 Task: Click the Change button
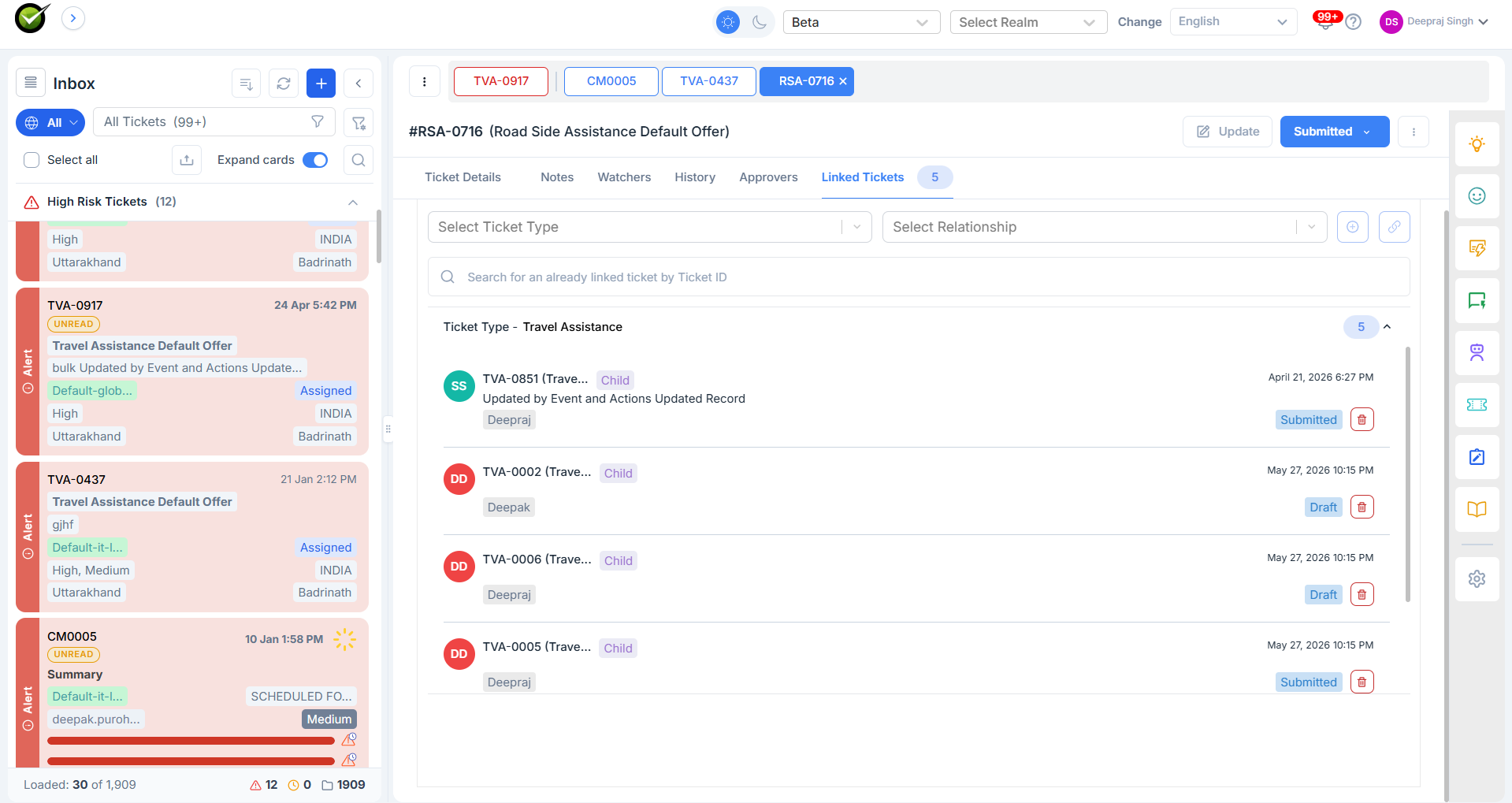click(1139, 22)
